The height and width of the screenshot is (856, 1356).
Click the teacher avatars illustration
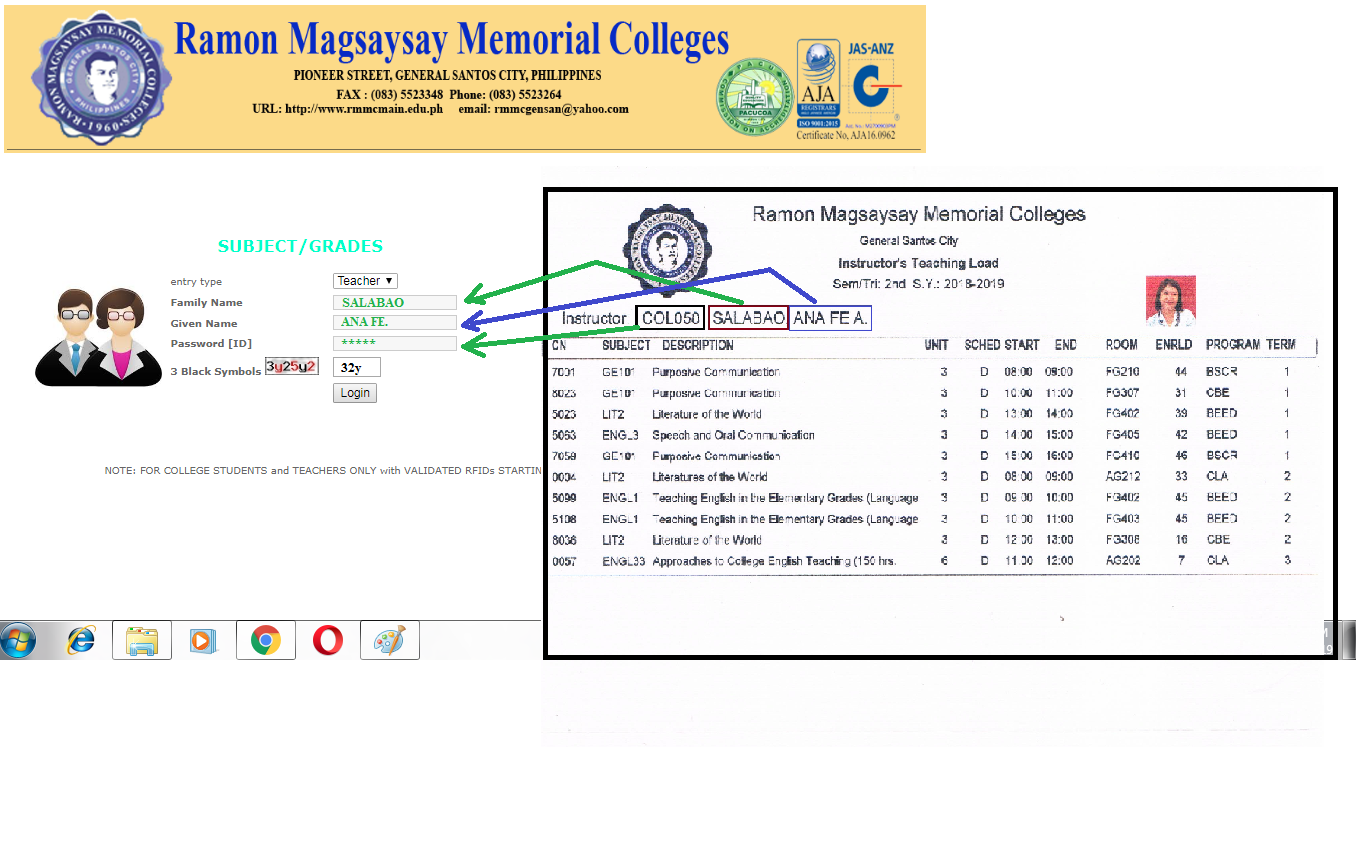tap(98, 336)
